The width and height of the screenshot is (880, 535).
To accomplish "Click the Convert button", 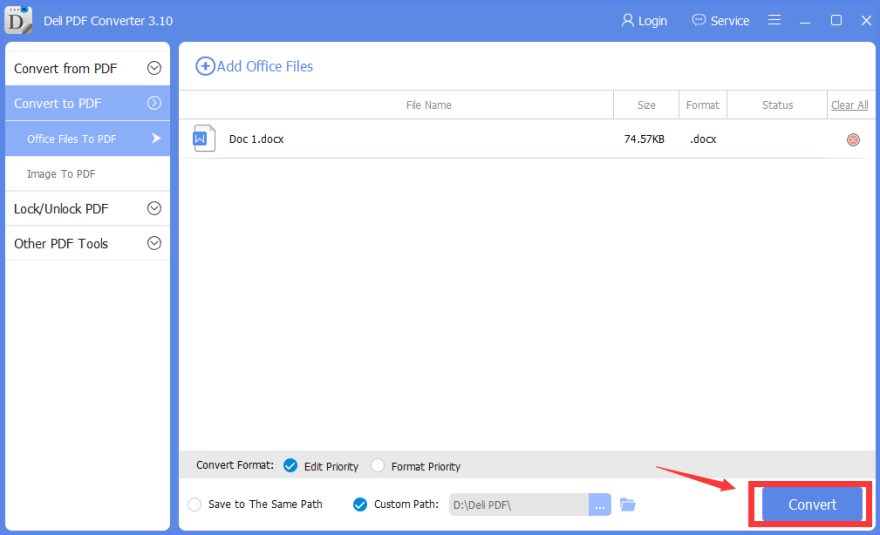I will (x=812, y=504).
